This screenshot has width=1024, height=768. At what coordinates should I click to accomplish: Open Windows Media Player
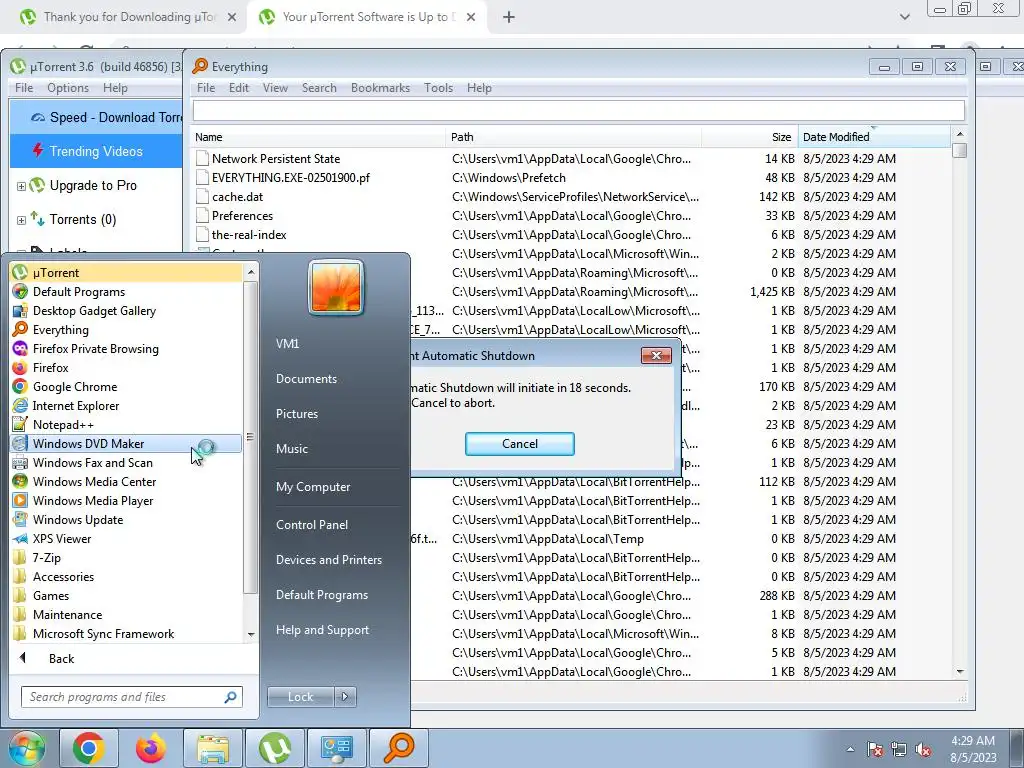coord(126,500)
